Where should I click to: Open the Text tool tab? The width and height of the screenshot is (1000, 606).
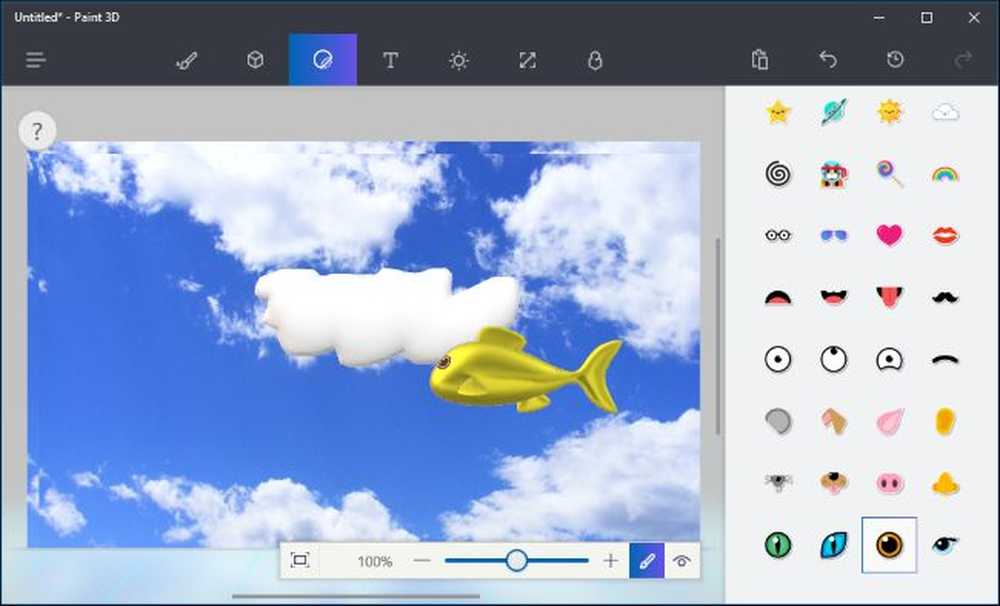(x=390, y=60)
